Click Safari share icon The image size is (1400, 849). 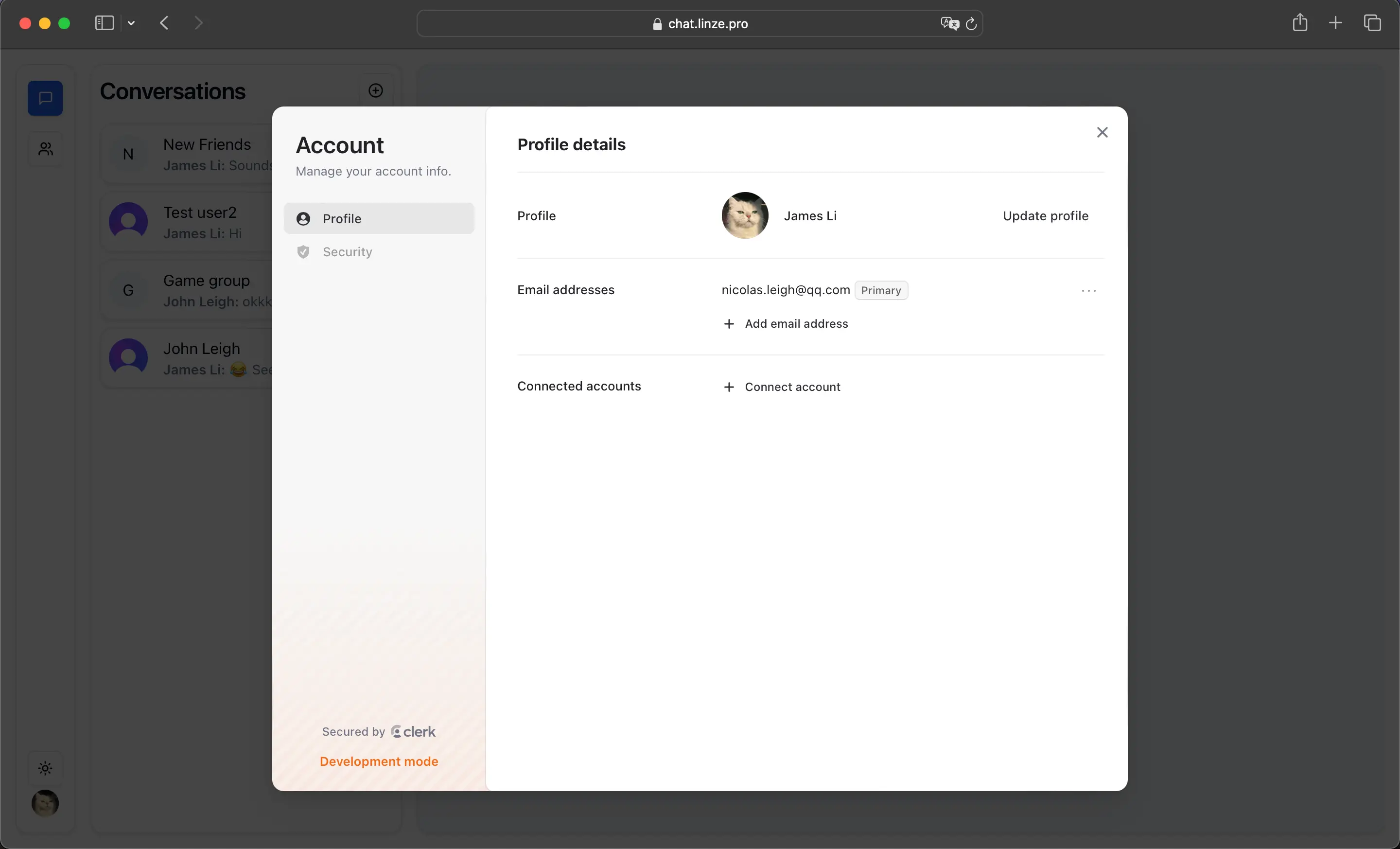pos(1299,23)
